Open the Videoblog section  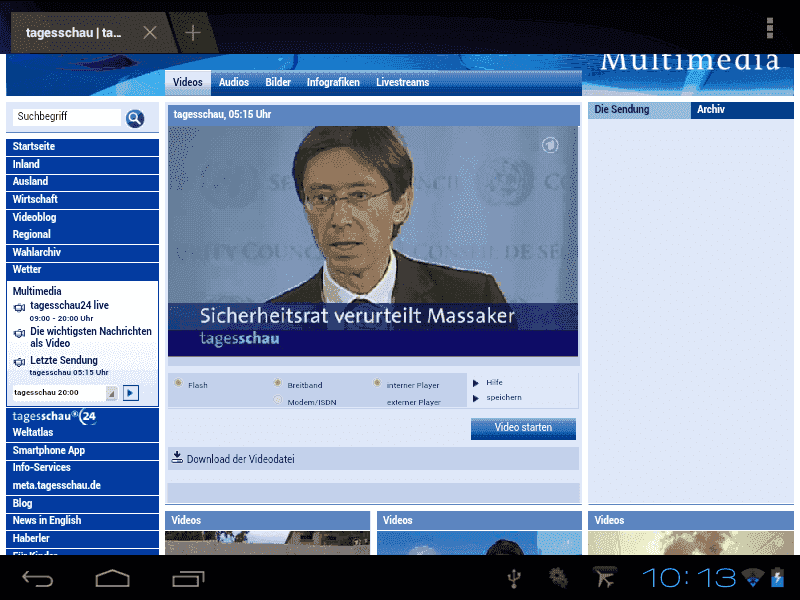[x=82, y=217]
